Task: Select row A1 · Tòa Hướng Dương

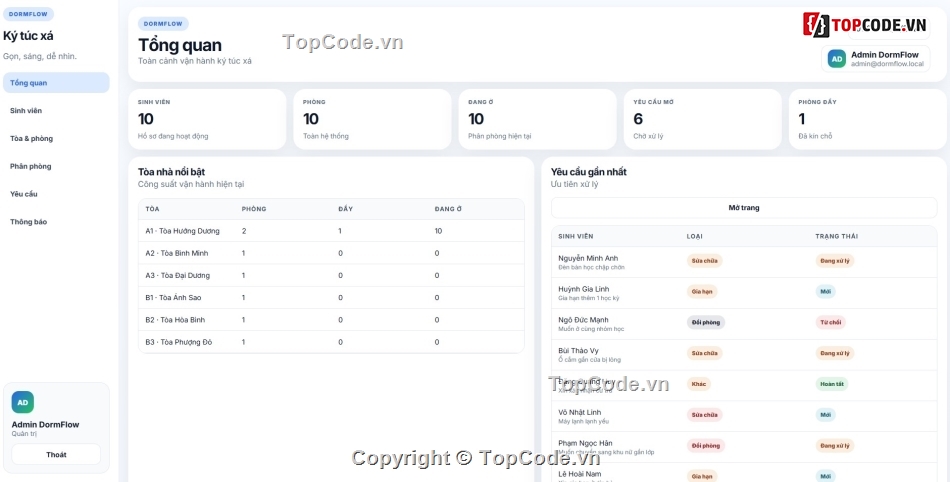Action: coord(331,231)
